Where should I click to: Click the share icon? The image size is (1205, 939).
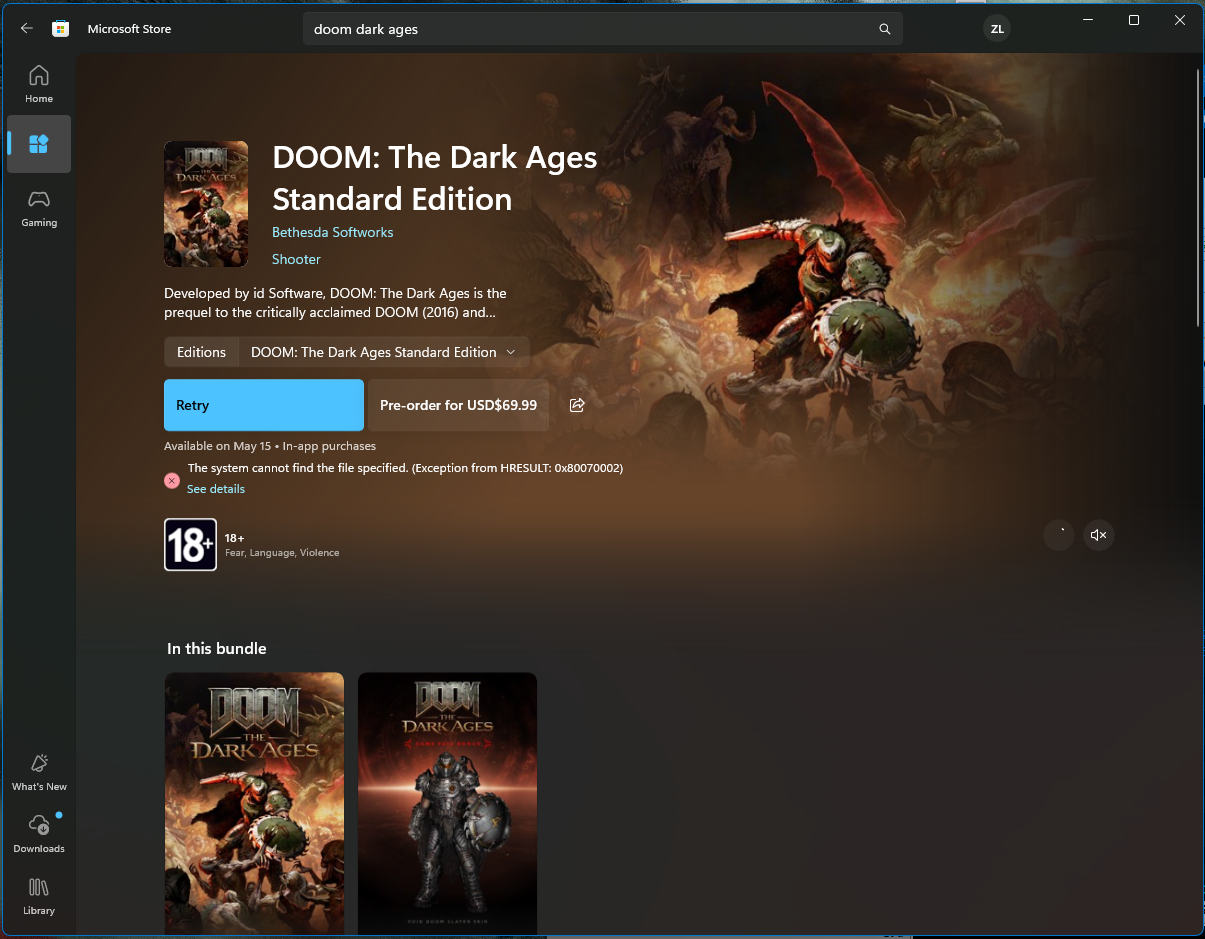pyautogui.click(x=577, y=405)
